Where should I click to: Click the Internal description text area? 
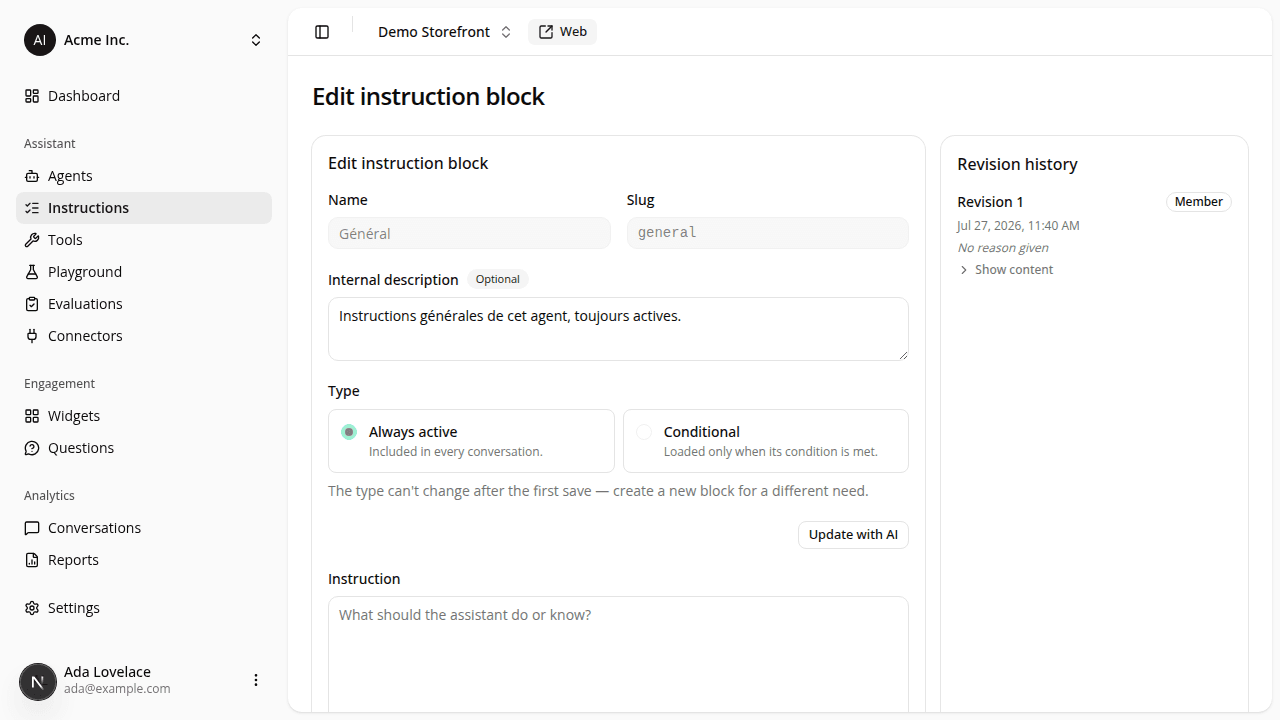pos(618,329)
